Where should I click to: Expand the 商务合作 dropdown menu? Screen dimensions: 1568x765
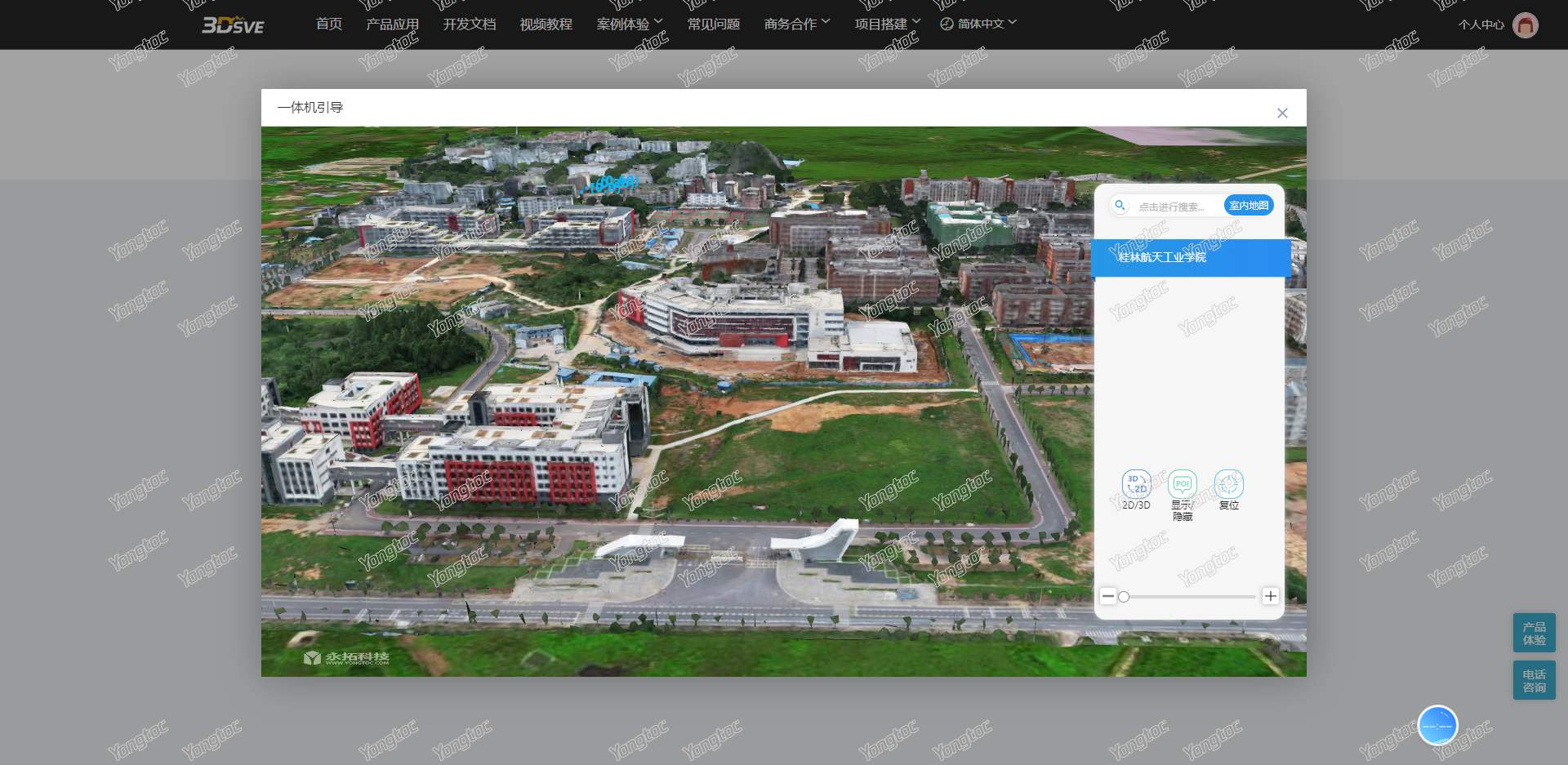click(796, 24)
